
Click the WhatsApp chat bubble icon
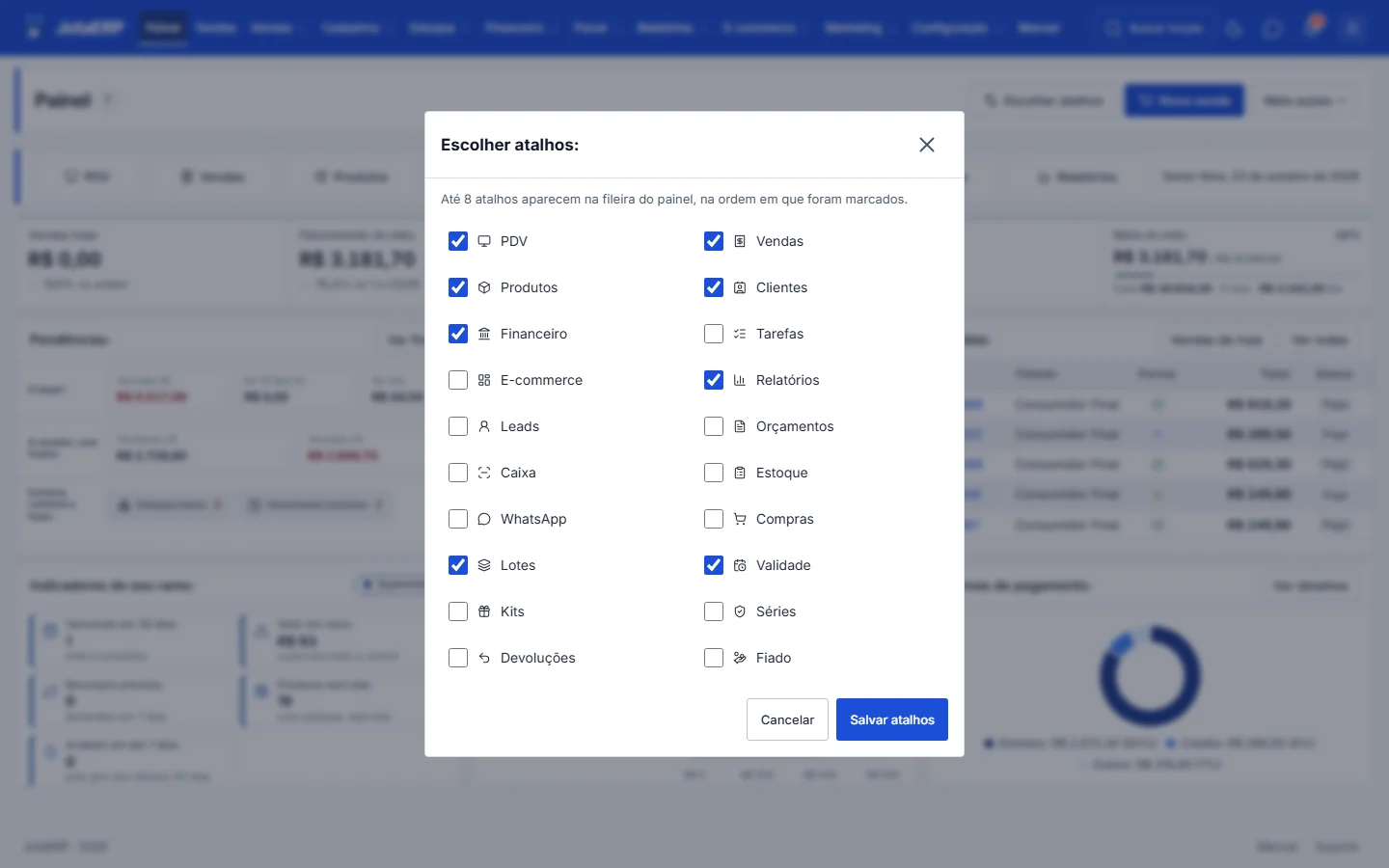pos(484,519)
